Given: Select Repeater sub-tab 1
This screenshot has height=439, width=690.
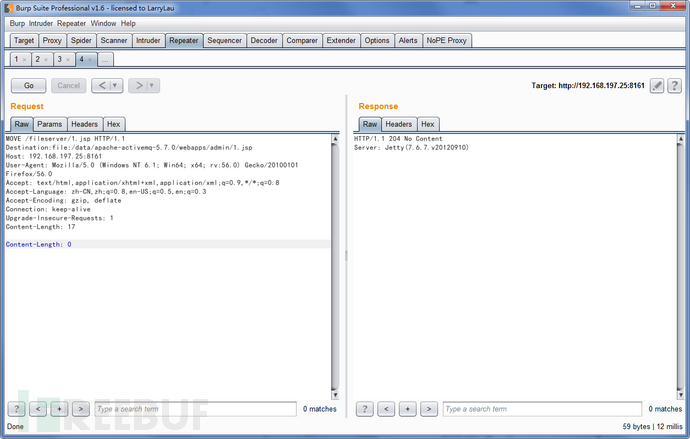Looking at the screenshot, I should point(16,59).
